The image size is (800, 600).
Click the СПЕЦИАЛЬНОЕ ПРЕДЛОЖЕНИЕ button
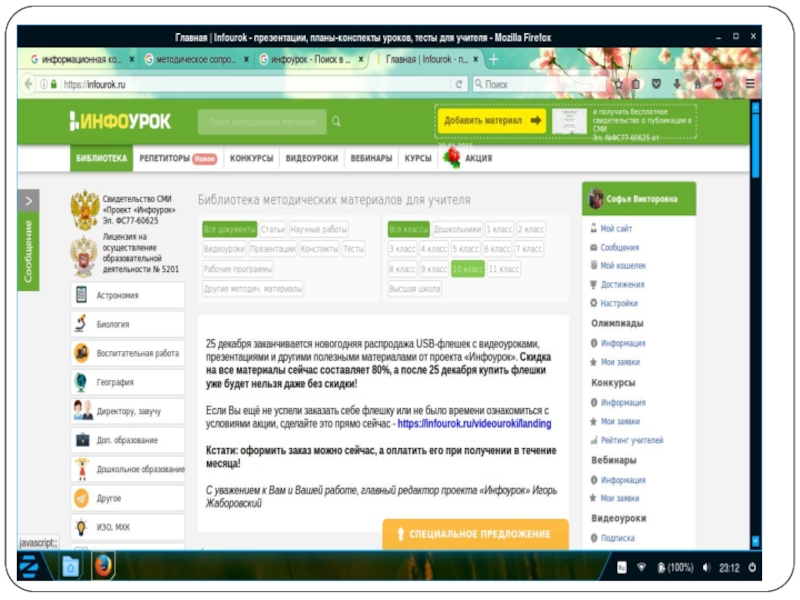click(x=475, y=534)
